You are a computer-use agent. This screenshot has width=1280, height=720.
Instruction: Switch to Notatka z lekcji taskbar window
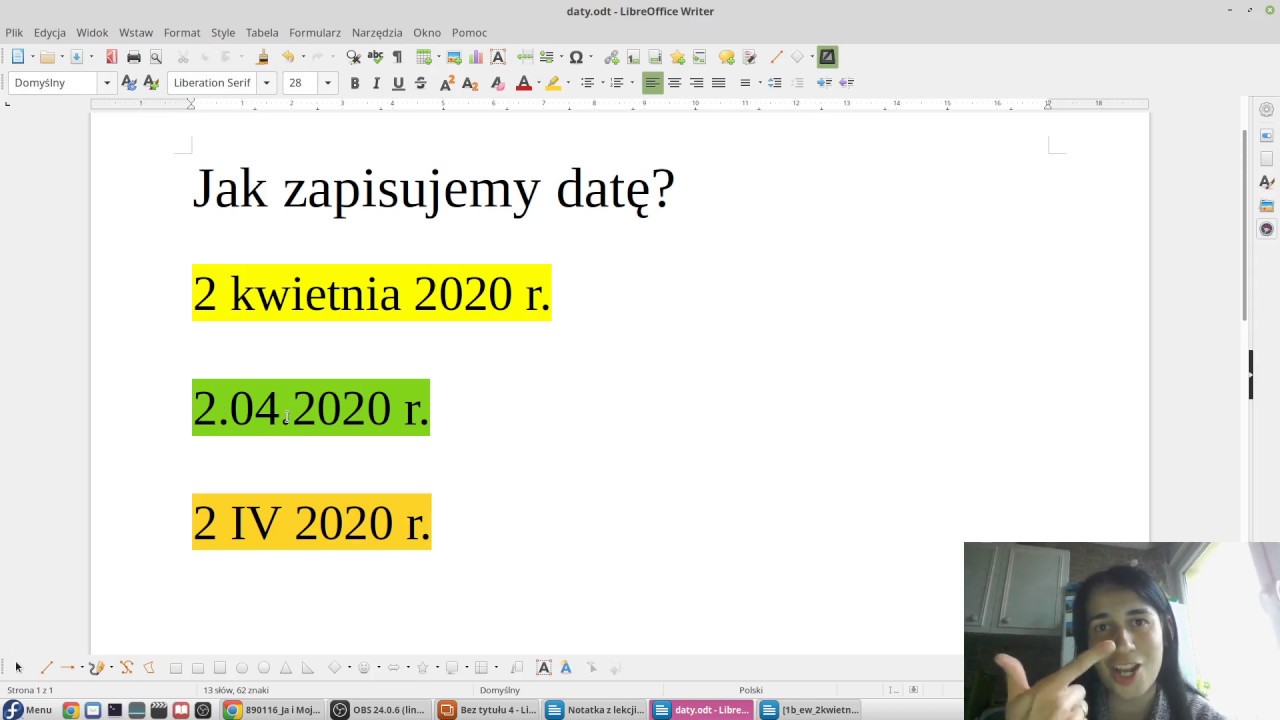coord(595,710)
